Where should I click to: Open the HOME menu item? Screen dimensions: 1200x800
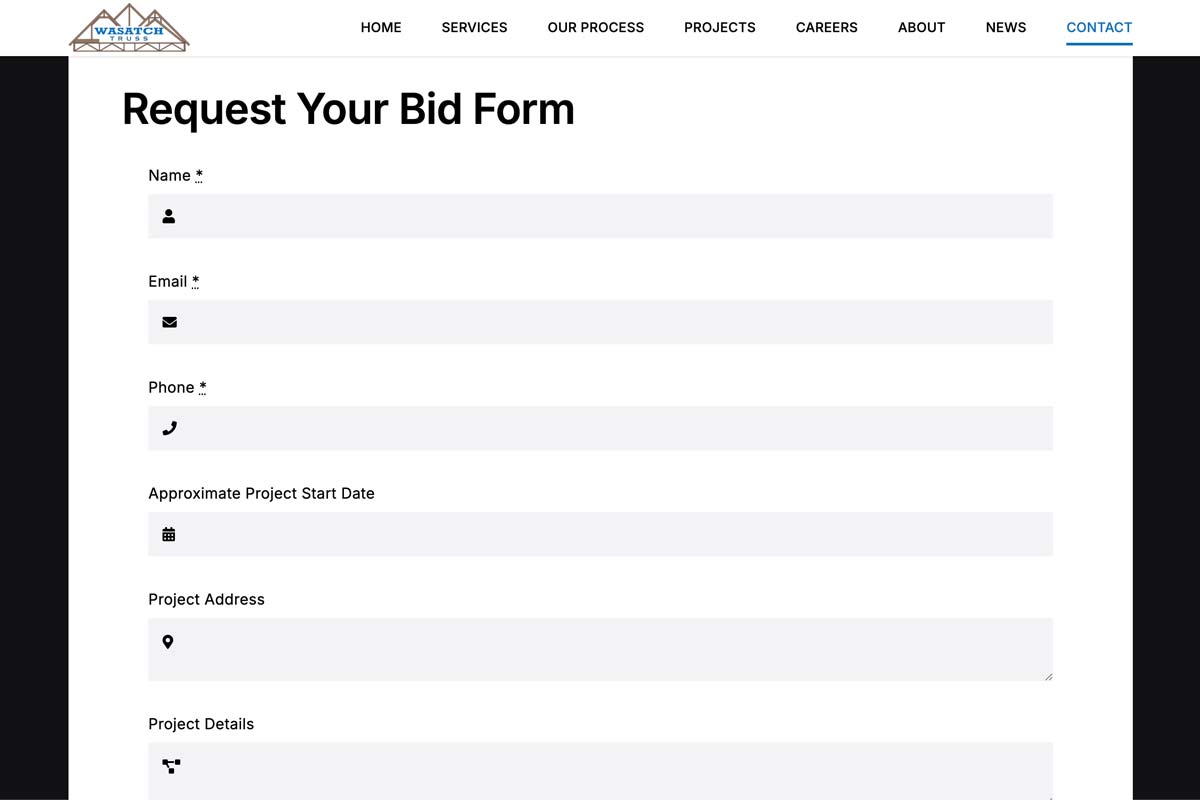click(x=381, y=27)
